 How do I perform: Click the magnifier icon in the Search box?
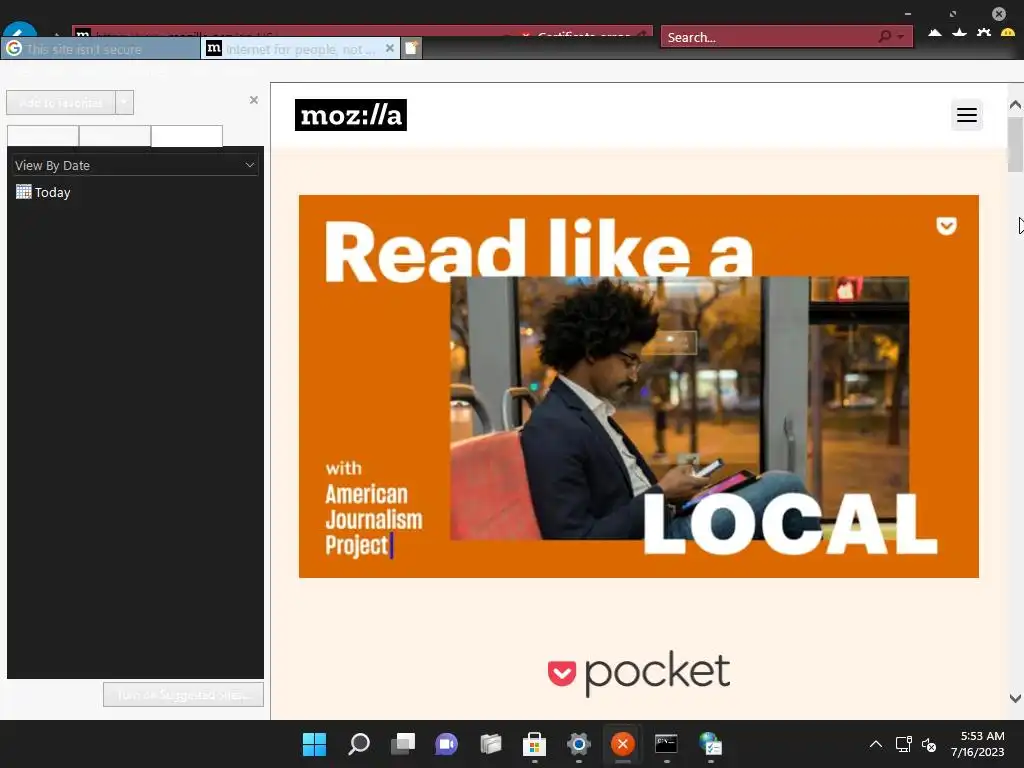coord(884,37)
